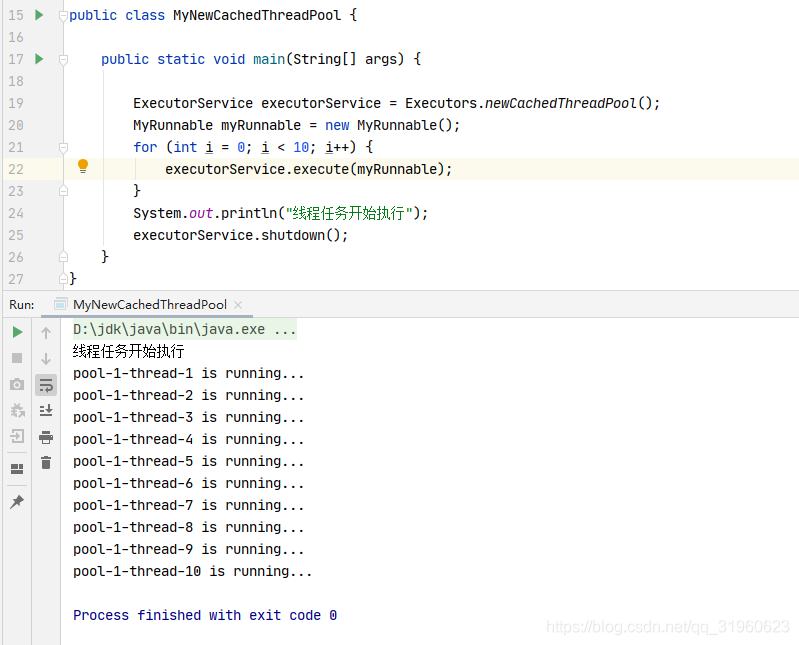Stop the running process square button

click(x=17, y=358)
